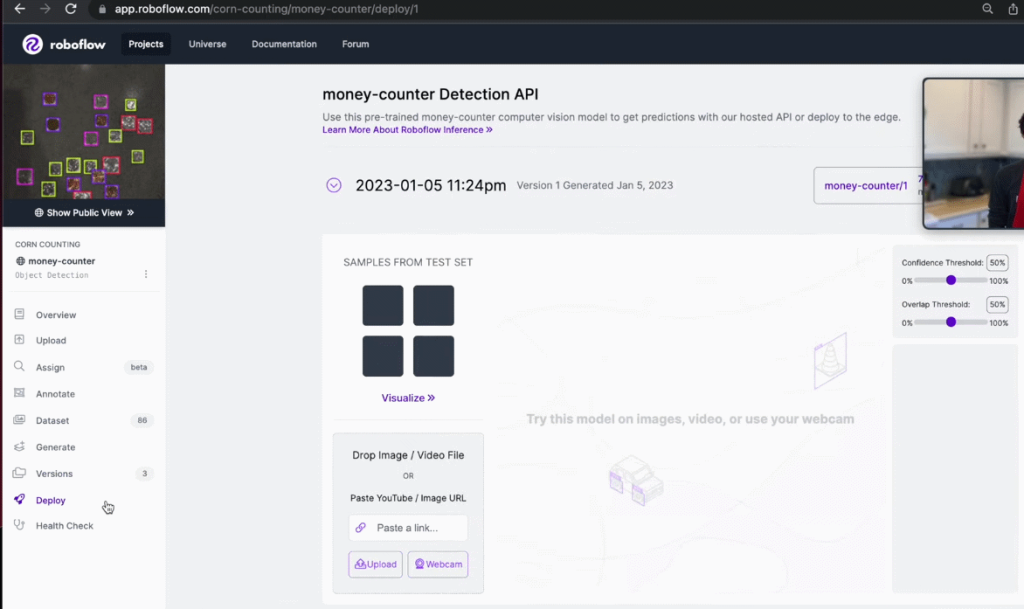Click the browser zoom magnifier icon

[987, 9]
